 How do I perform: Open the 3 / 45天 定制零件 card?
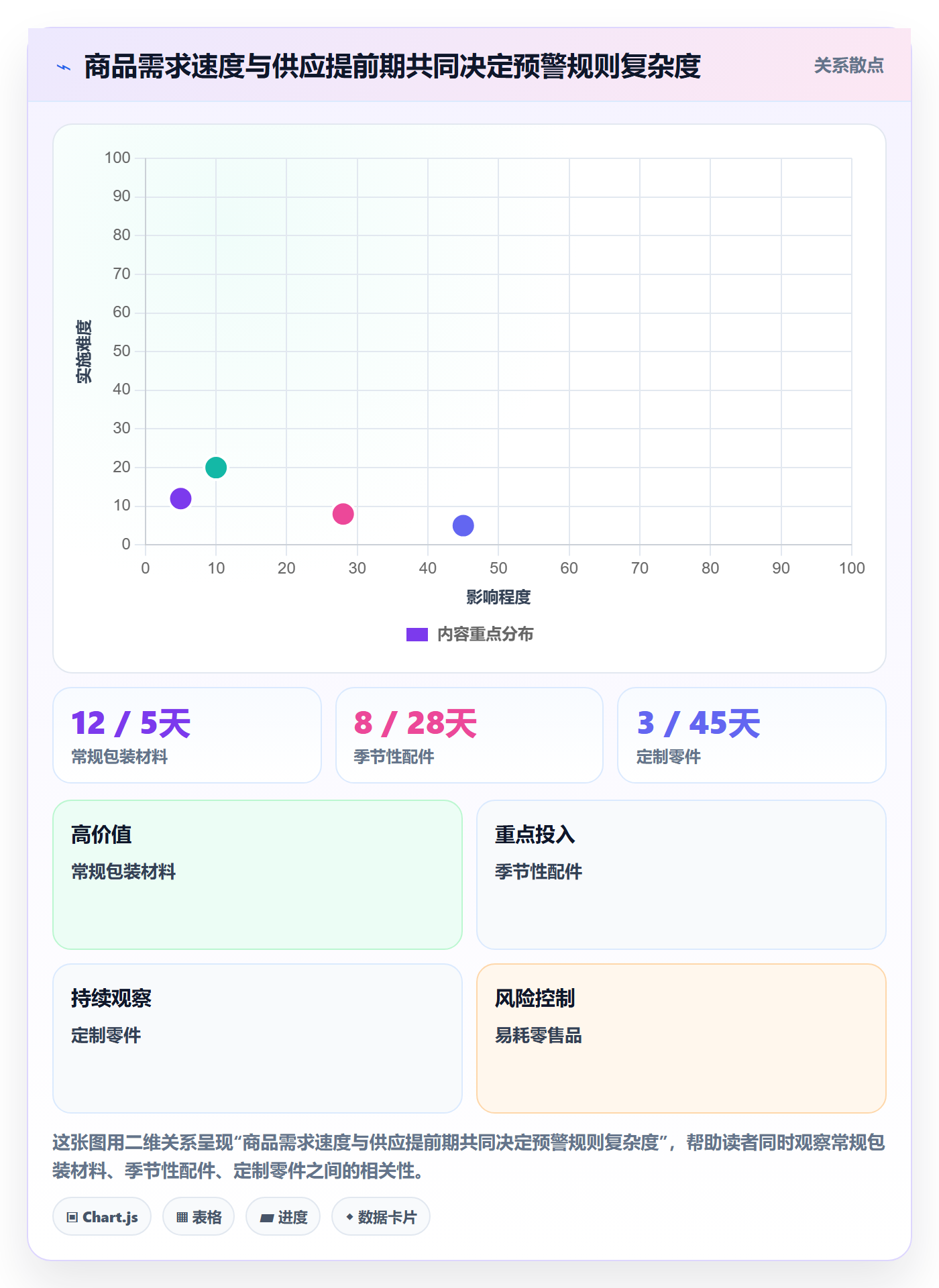[x=752, y=735]
